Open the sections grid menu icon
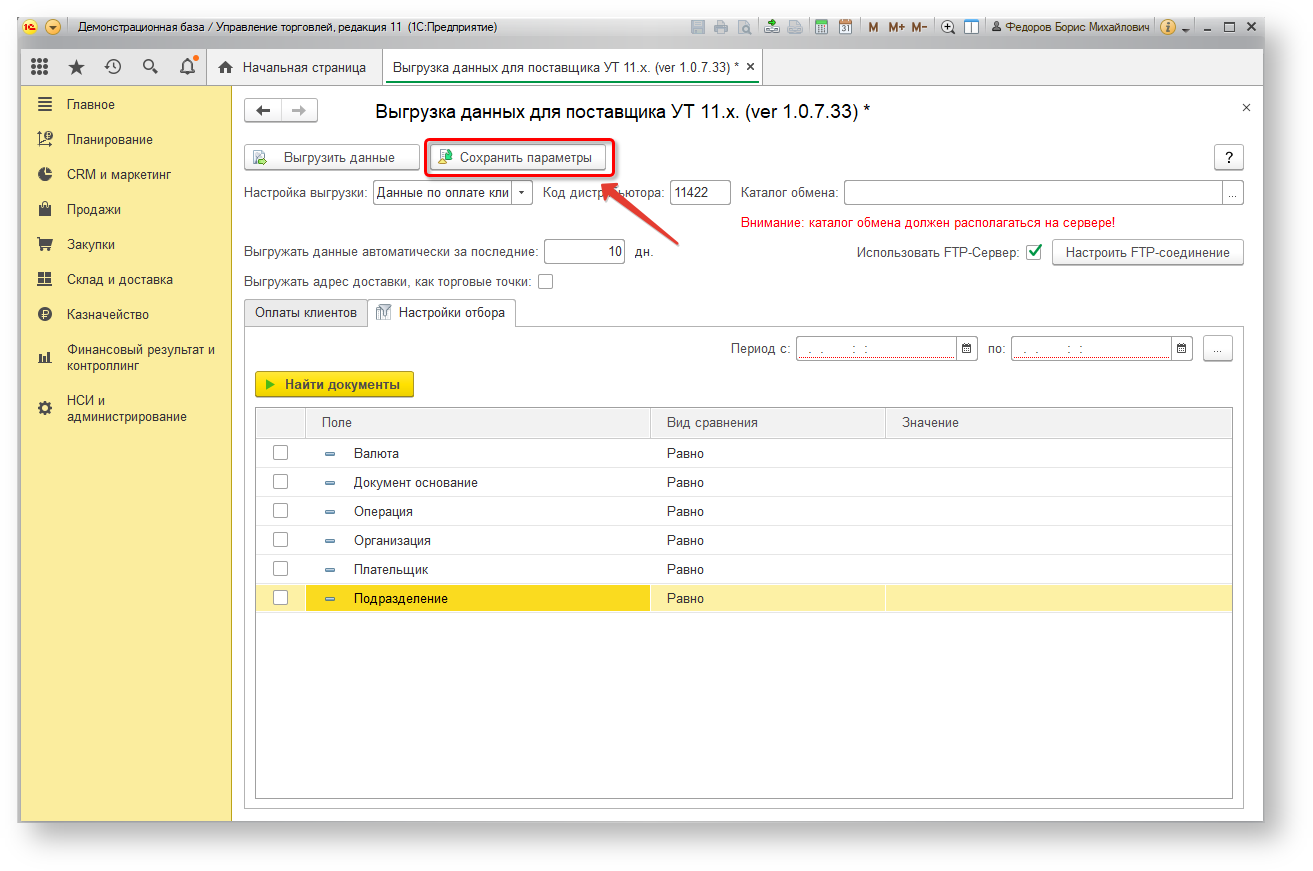The height and width of the screenshot is (871, 1313). click(x=39, y=67)
